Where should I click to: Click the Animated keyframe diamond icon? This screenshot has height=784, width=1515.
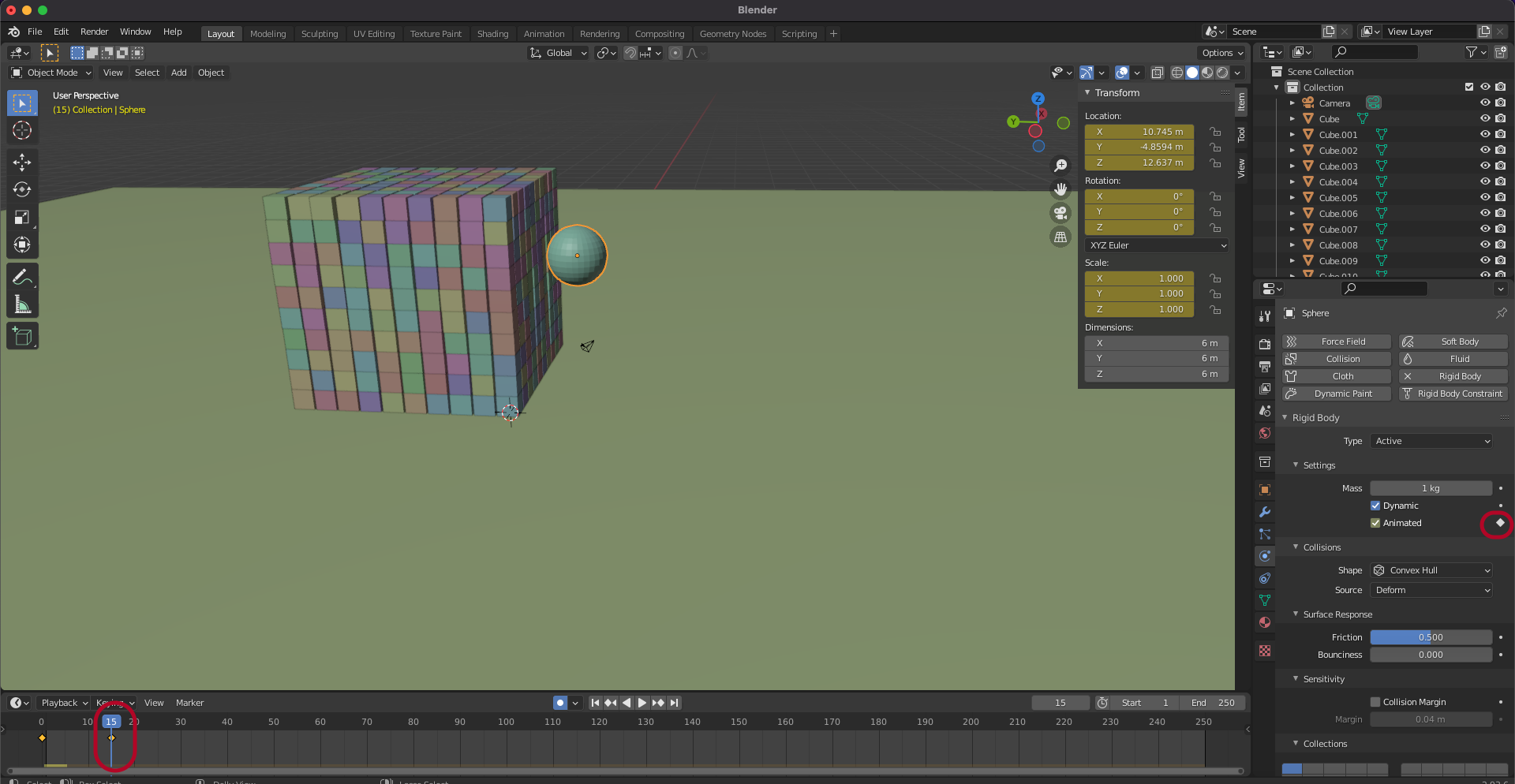(x=1500, y=523)
